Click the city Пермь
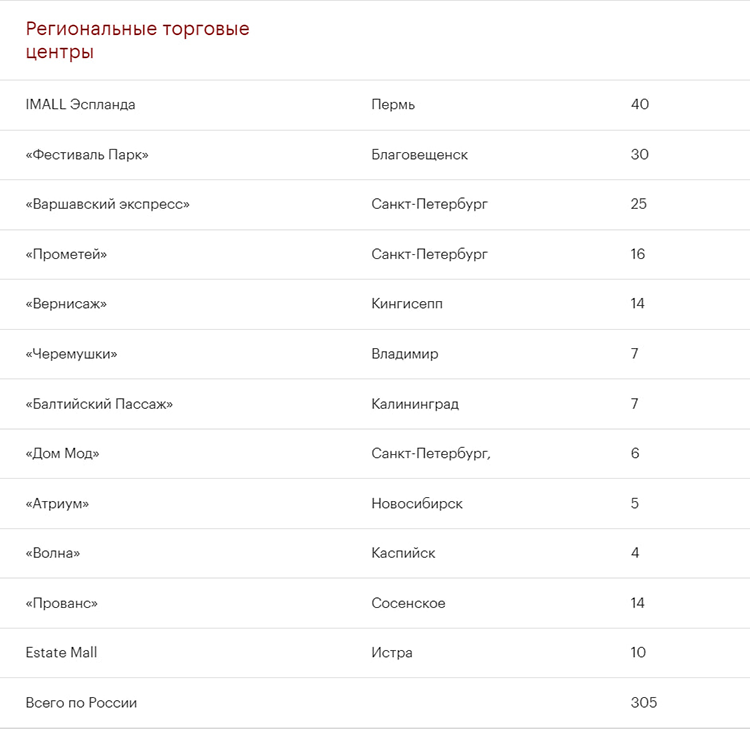 (x=393, y=105)
